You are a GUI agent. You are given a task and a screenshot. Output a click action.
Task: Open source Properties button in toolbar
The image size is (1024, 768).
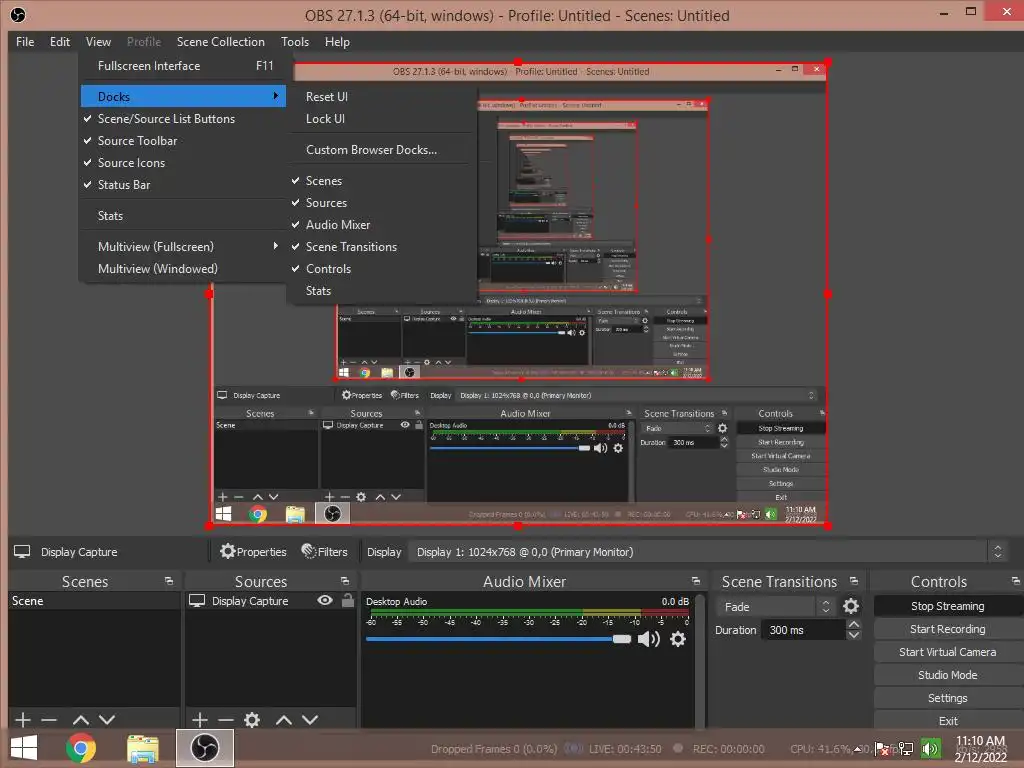tap(253, 552)
